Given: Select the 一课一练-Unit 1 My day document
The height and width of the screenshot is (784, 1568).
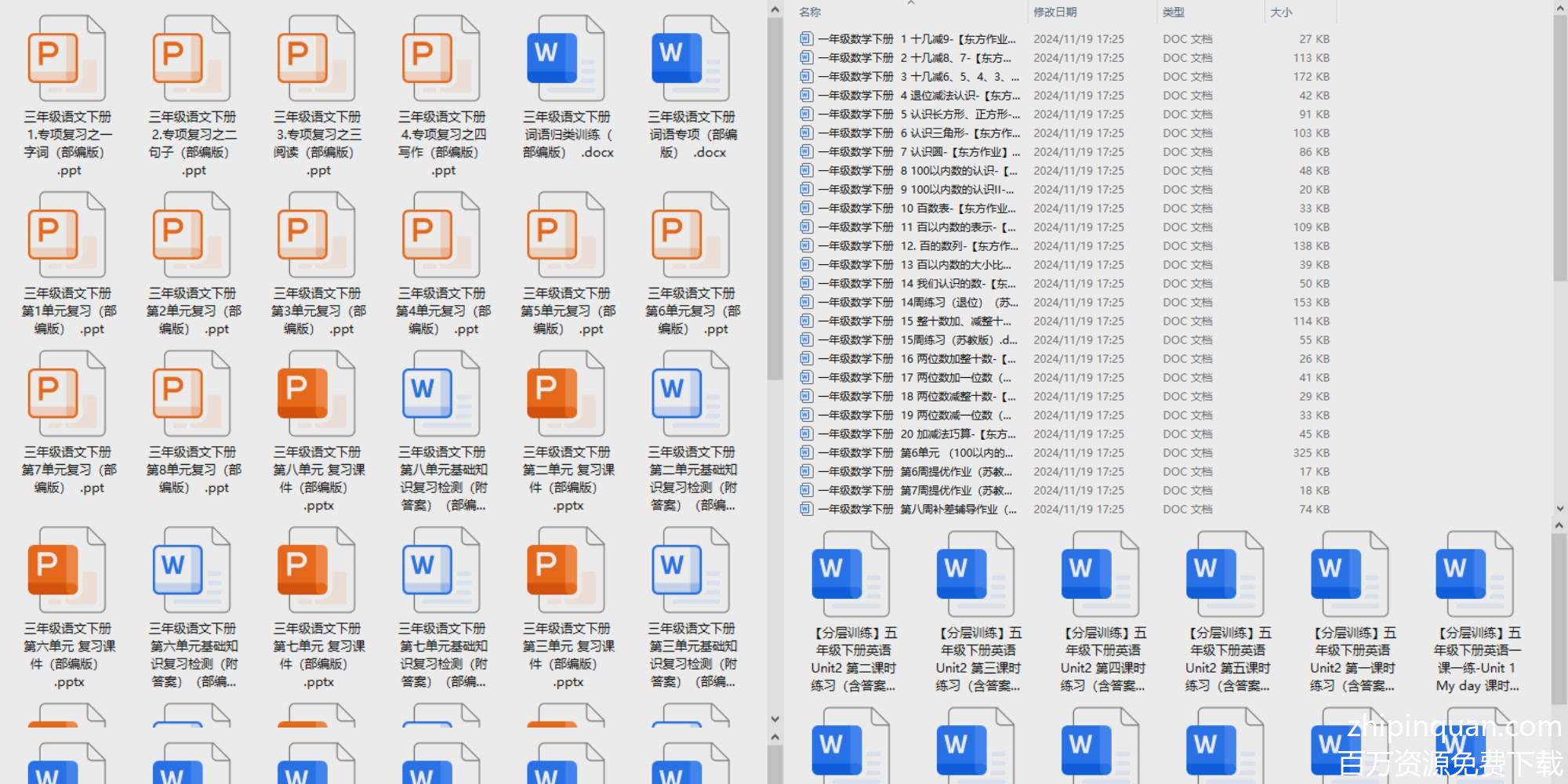Looking at the screenshot, I should 1475,575.
